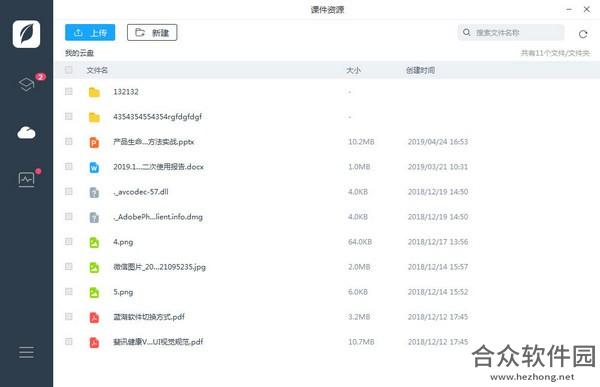Click folder icon for 132132

click(94, 92)
